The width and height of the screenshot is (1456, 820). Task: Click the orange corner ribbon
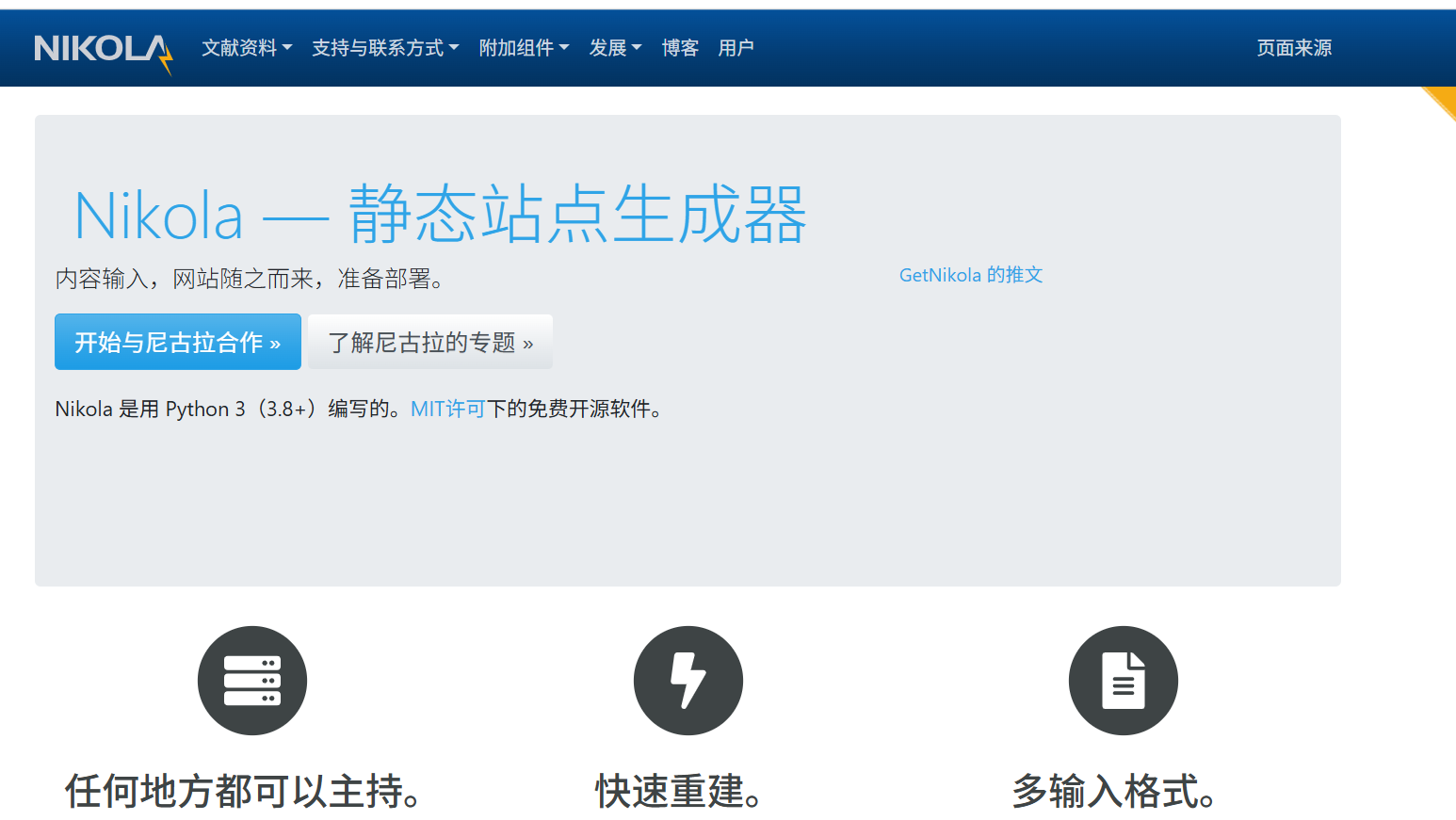pos(1443,101)
